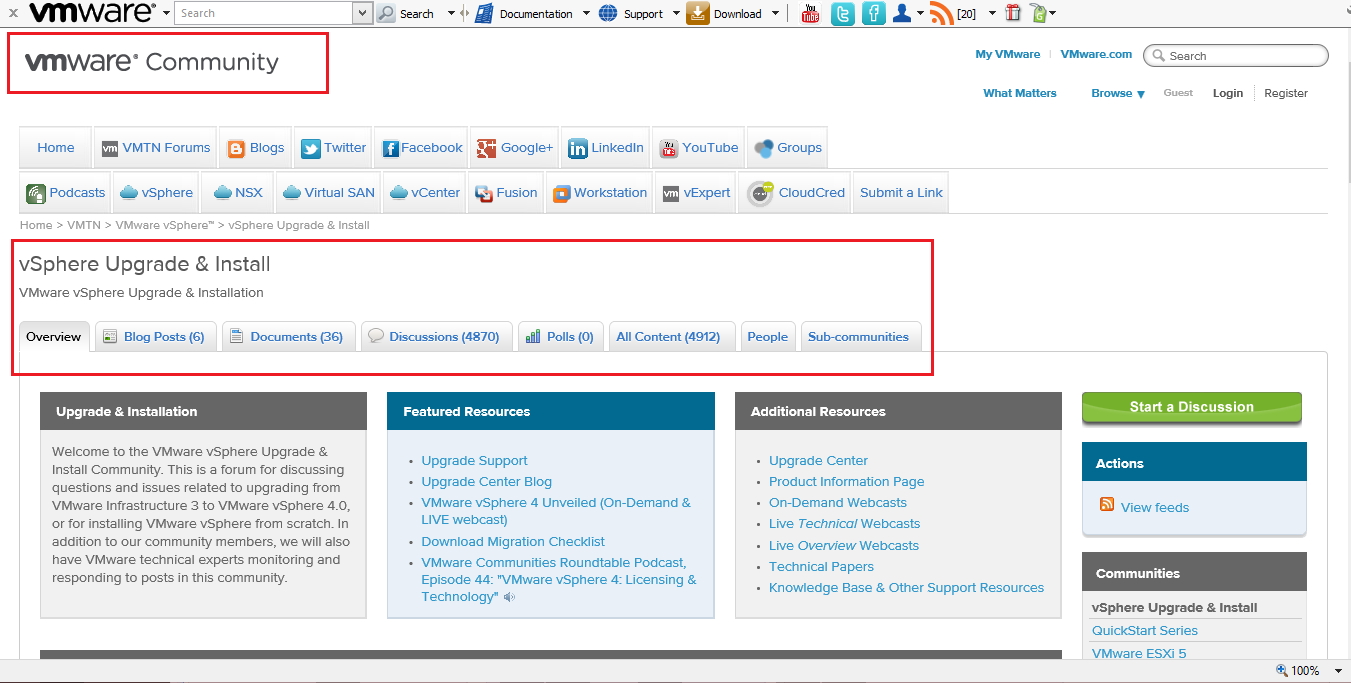1351x683 pixels.
Task: Click the YouTube icon in the browser toolbar
Action: click(x=811, y=13)
